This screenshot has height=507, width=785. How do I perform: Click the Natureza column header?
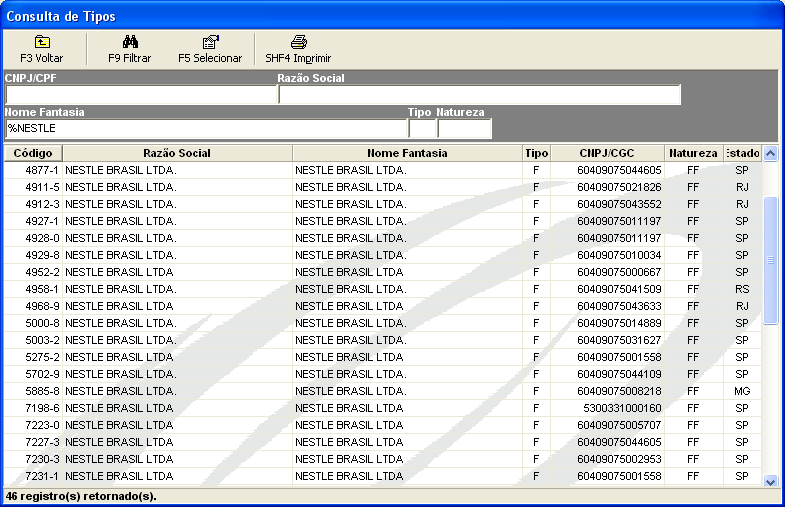click(694, 153)
